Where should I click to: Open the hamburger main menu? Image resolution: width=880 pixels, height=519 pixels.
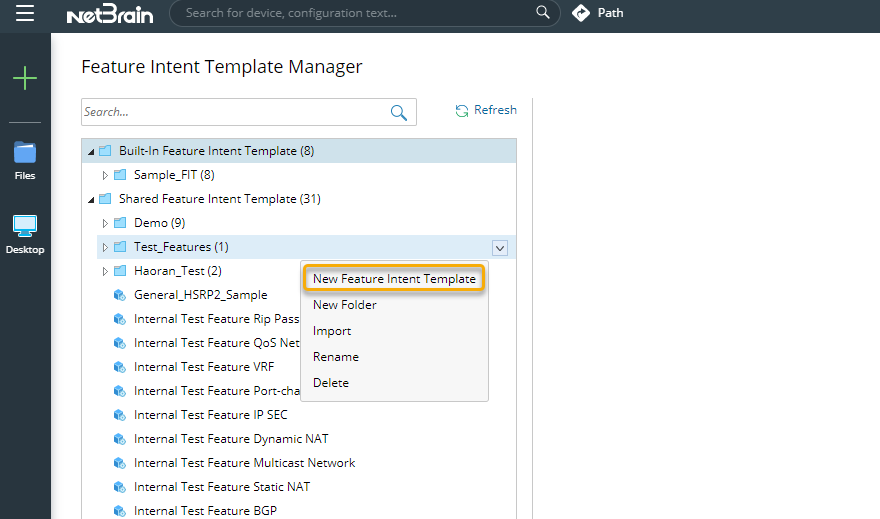tap(25, 13)
